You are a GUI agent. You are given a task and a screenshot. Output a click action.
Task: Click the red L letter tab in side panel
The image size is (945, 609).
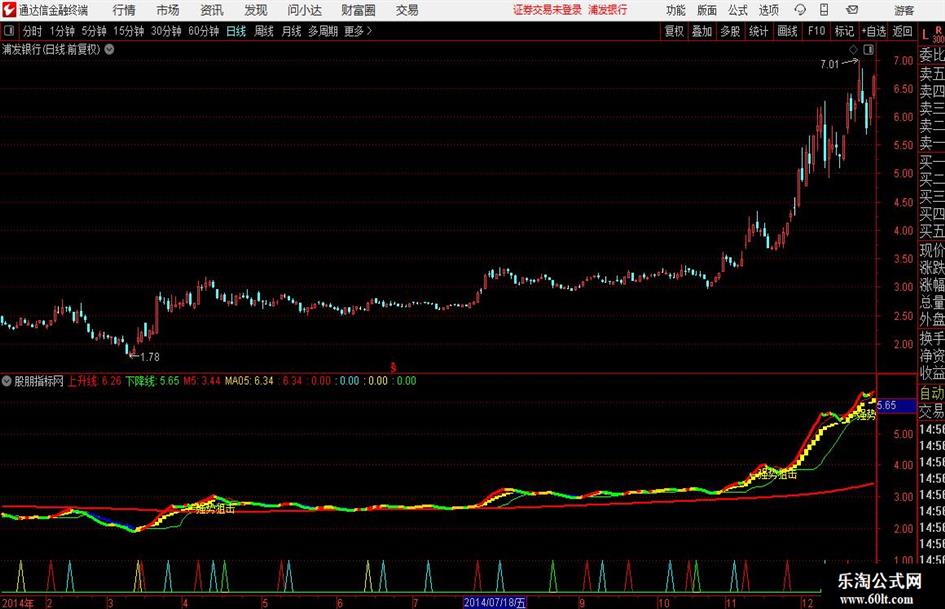[925, 35]
